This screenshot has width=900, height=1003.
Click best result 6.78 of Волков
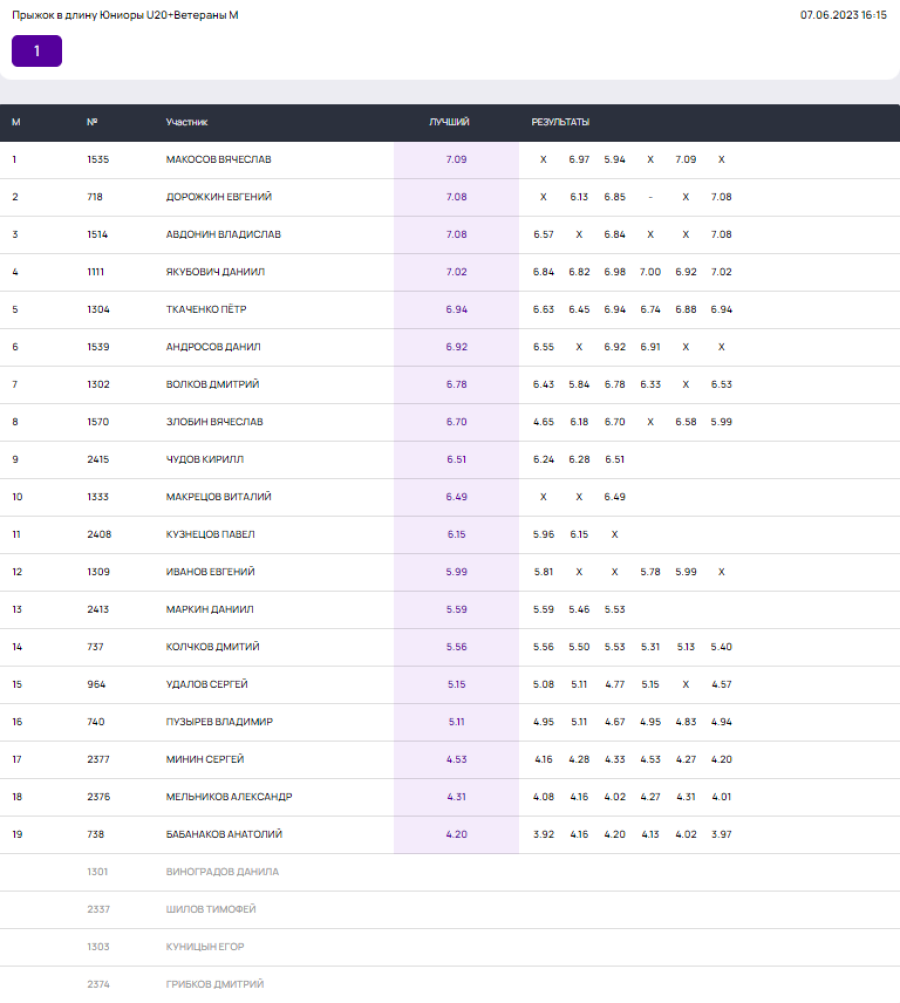pyautogui.click(x=456, y=384)
